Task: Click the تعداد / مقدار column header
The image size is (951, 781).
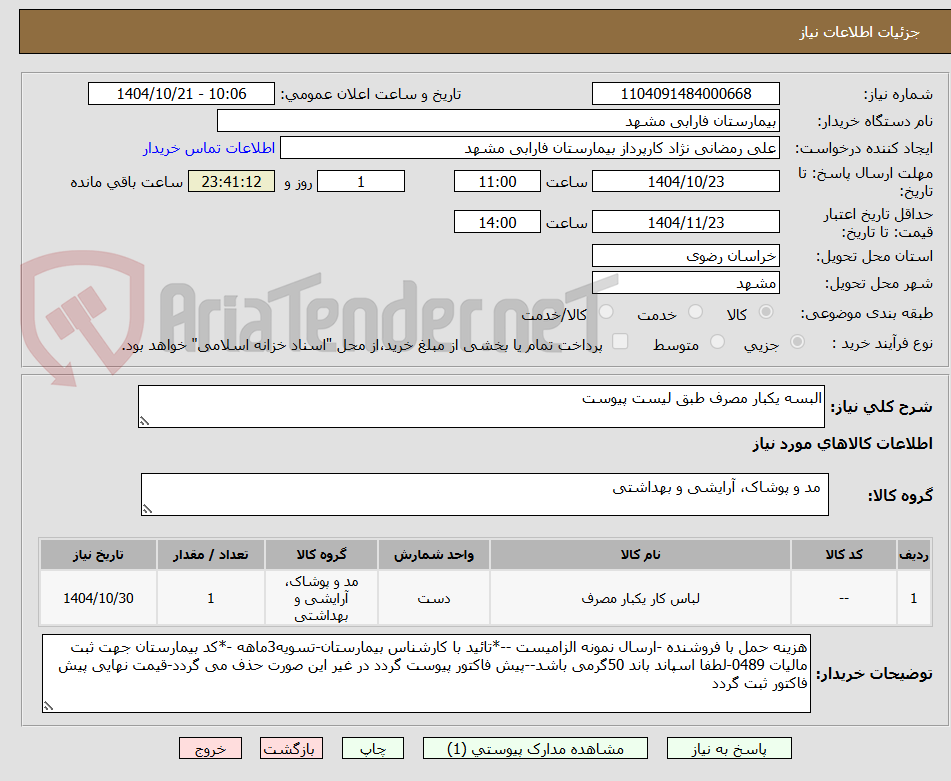Action: 210,554
